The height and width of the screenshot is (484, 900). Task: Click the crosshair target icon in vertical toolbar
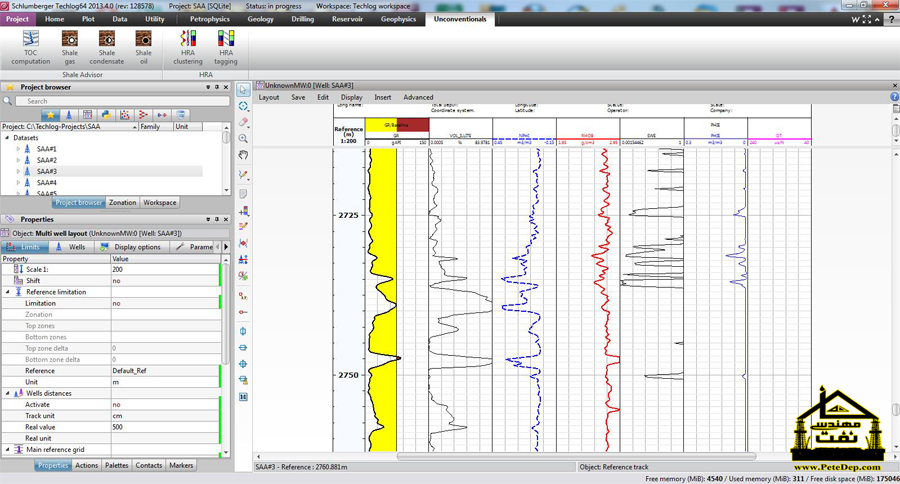[x=243, y=363]
